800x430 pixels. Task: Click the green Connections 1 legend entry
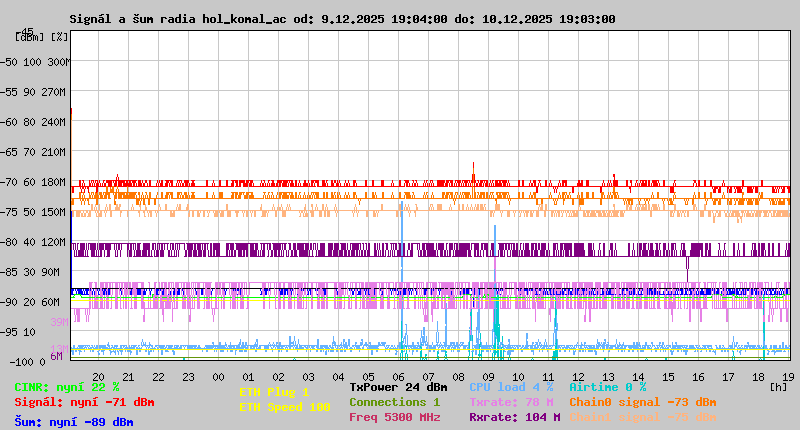point(394,402)
